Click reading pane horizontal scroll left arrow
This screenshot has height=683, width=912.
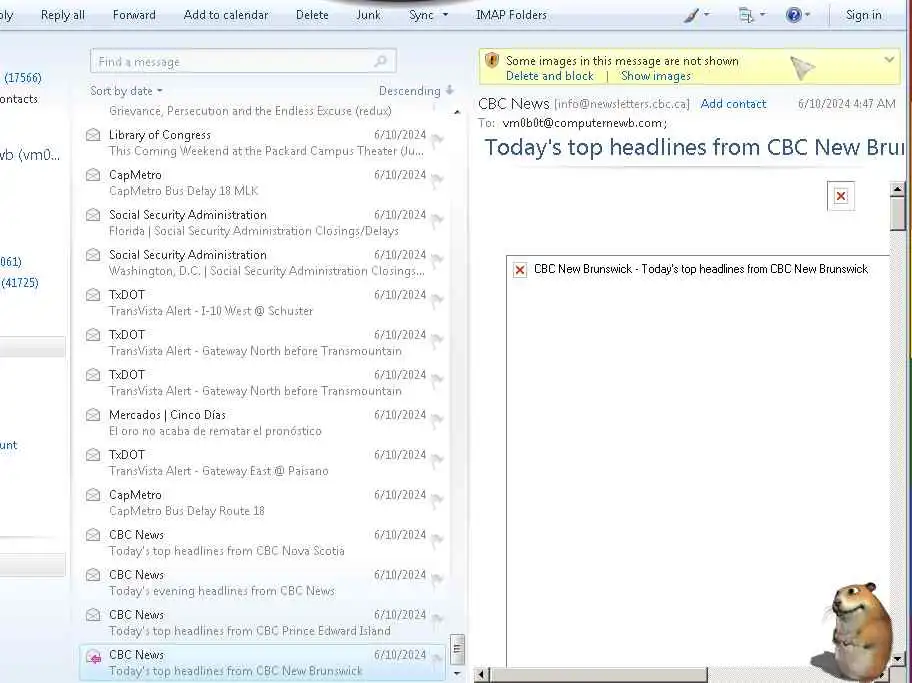pos(481,675)
